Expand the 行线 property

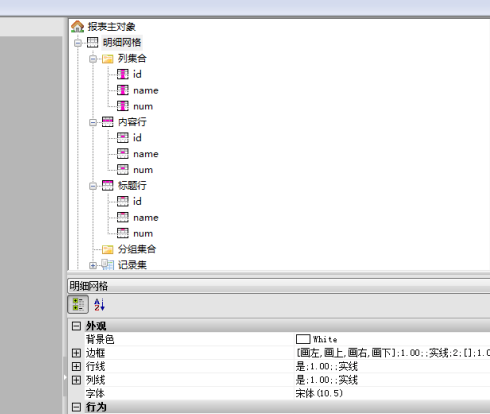76,366
